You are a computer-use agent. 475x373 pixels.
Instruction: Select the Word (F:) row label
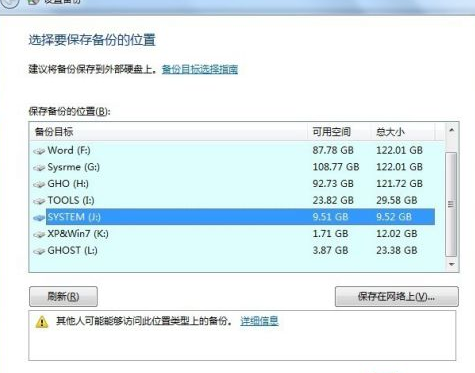coord(69,150)
